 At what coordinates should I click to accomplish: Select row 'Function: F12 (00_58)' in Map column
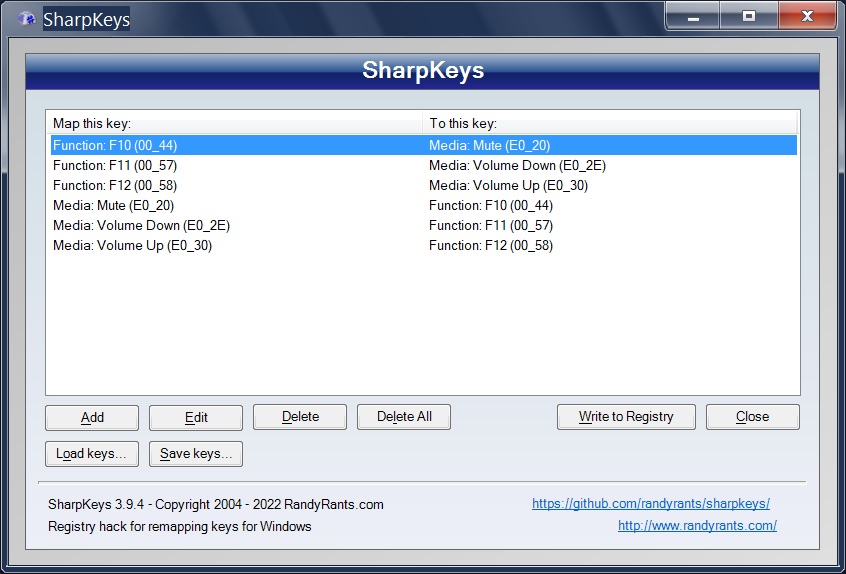click(115, 185)
